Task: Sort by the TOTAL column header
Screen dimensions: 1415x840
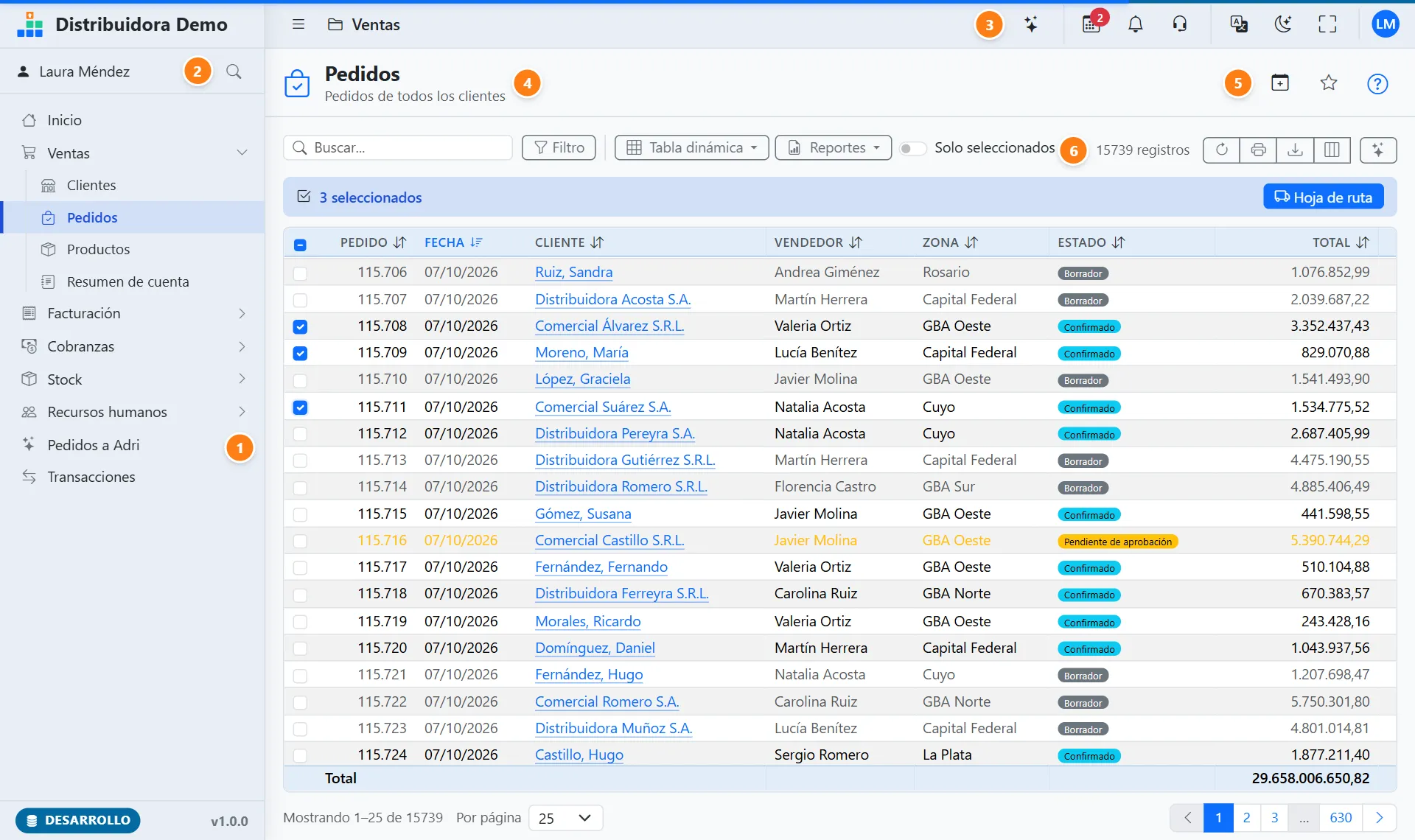Action: tap(1341, 242)
